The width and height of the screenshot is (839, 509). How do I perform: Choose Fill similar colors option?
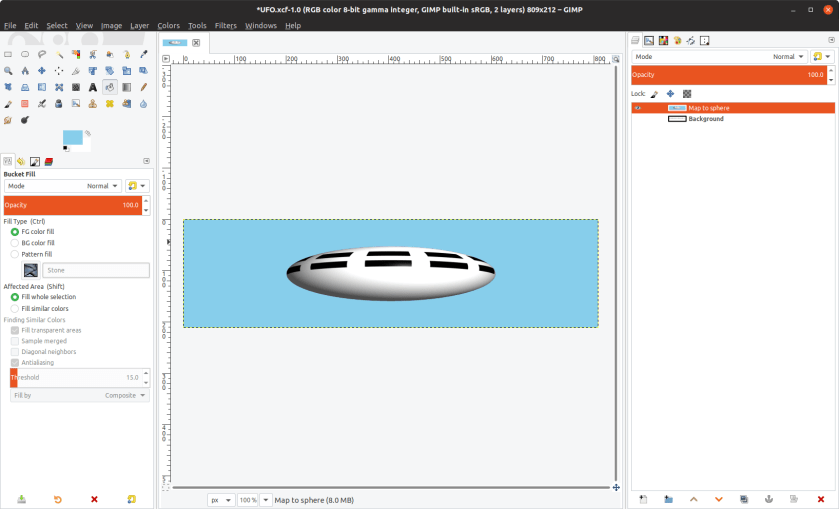click(x=15, y=308)
